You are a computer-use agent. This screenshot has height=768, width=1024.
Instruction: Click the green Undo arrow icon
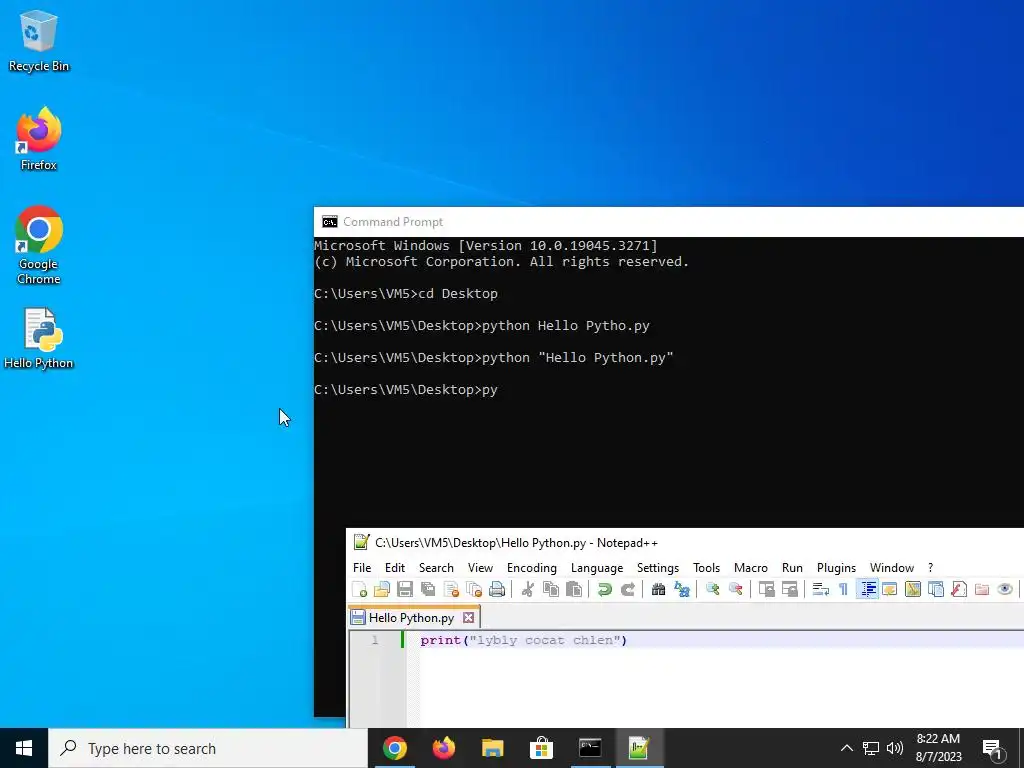pos(605,590)
